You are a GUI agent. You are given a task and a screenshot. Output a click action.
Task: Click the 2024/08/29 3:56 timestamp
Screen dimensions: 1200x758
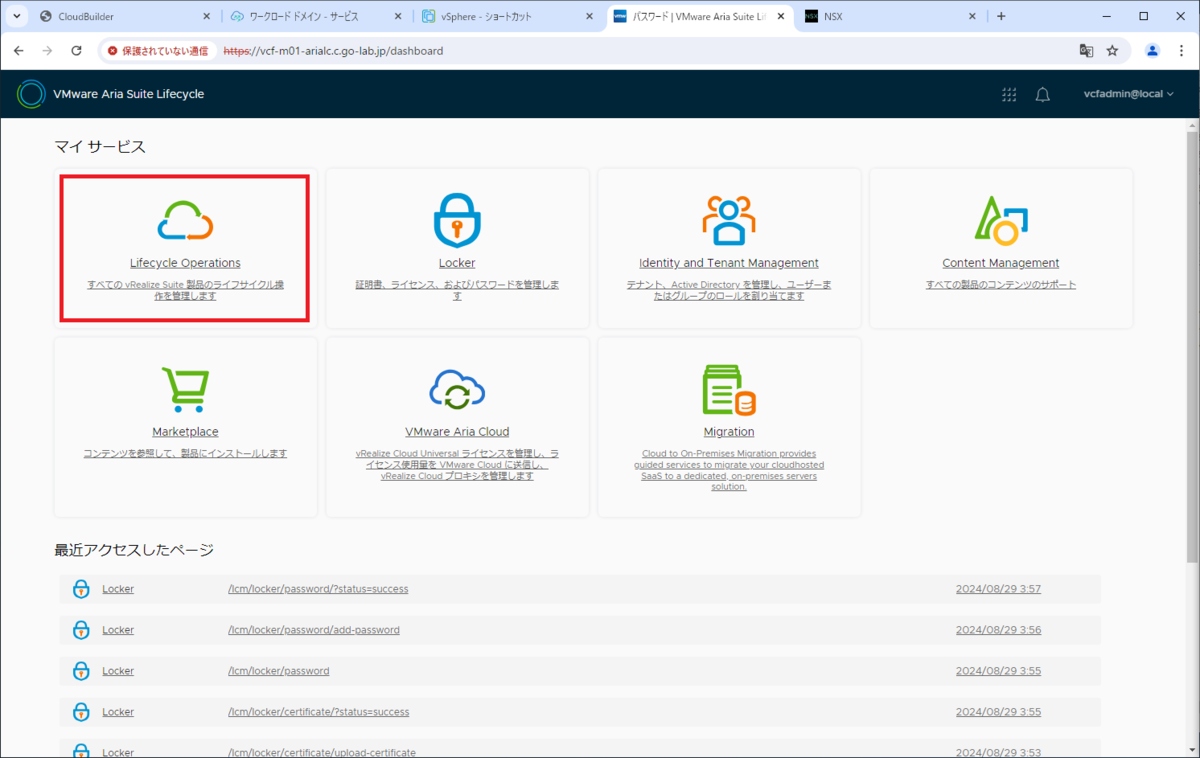tap(998, 630)
